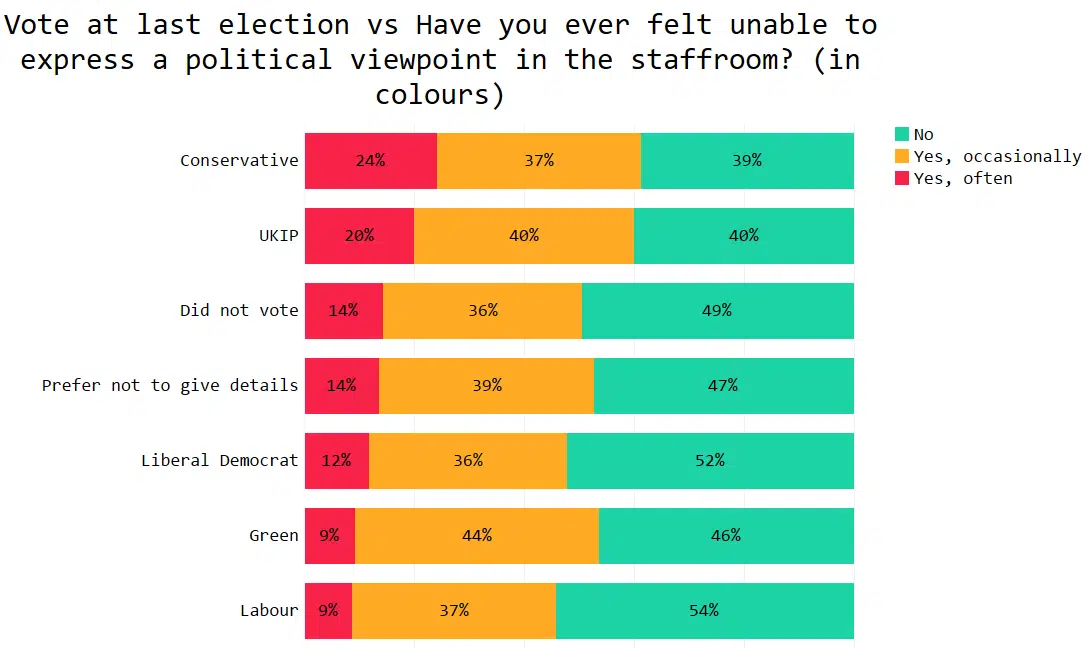Click the chart title text
The image size is (1087, 648).
440,58
